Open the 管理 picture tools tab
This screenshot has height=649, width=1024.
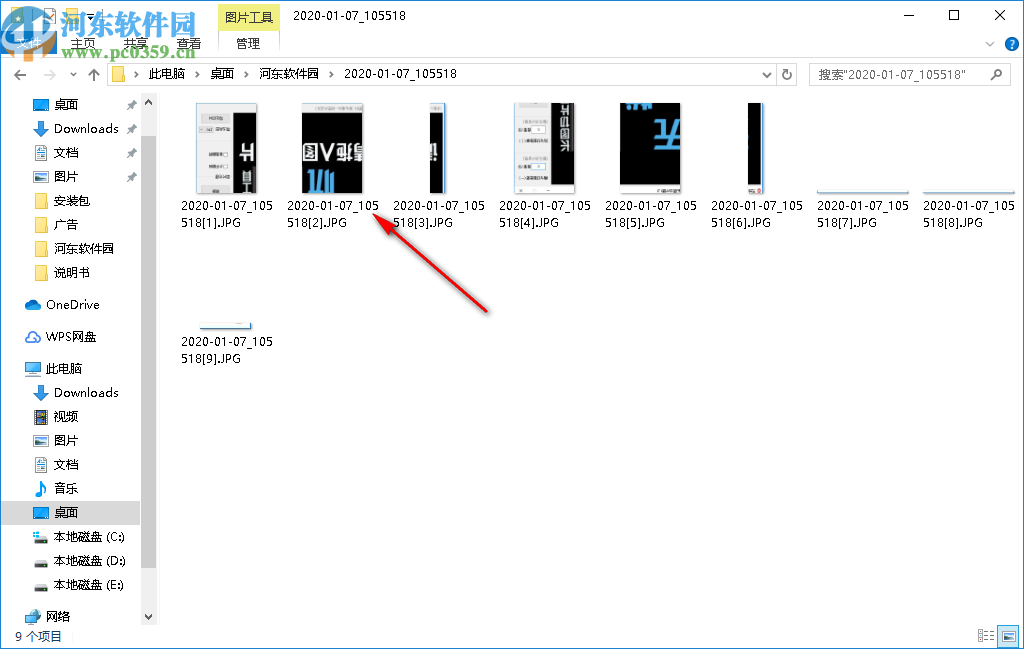248,43
